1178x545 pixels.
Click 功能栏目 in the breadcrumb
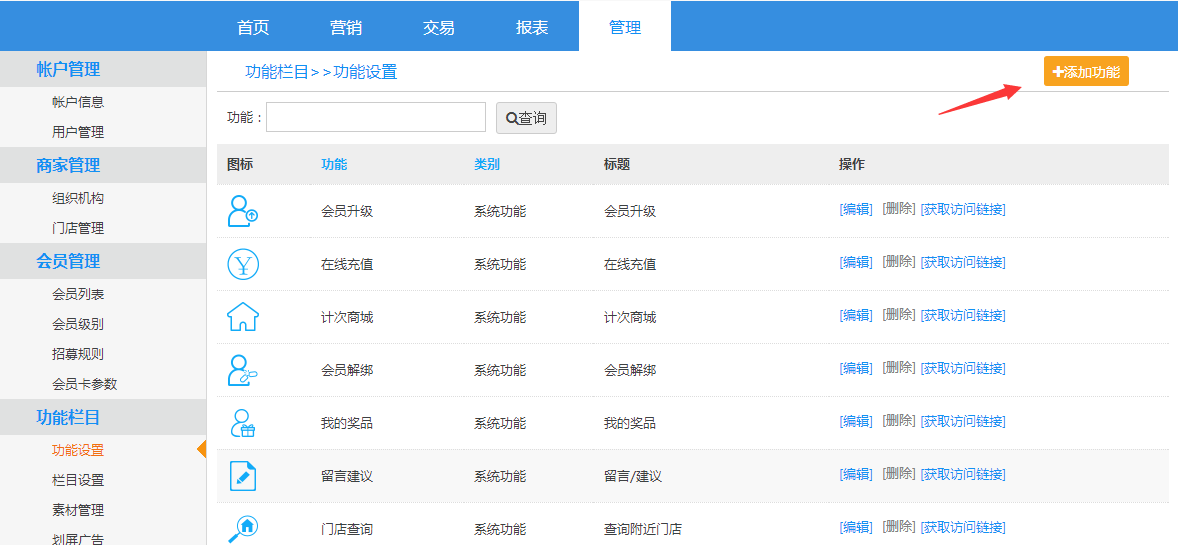point(277,72)
